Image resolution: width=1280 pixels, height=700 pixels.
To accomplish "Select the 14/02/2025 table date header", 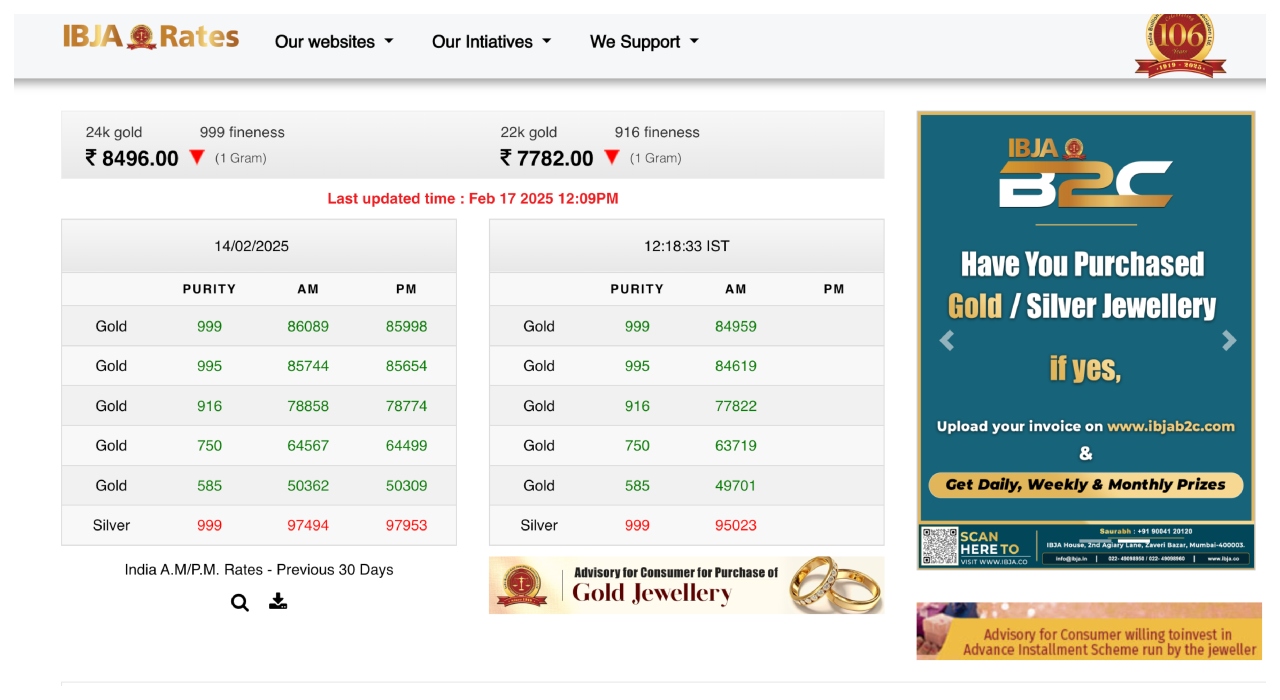I will click(x=252, y=246).
